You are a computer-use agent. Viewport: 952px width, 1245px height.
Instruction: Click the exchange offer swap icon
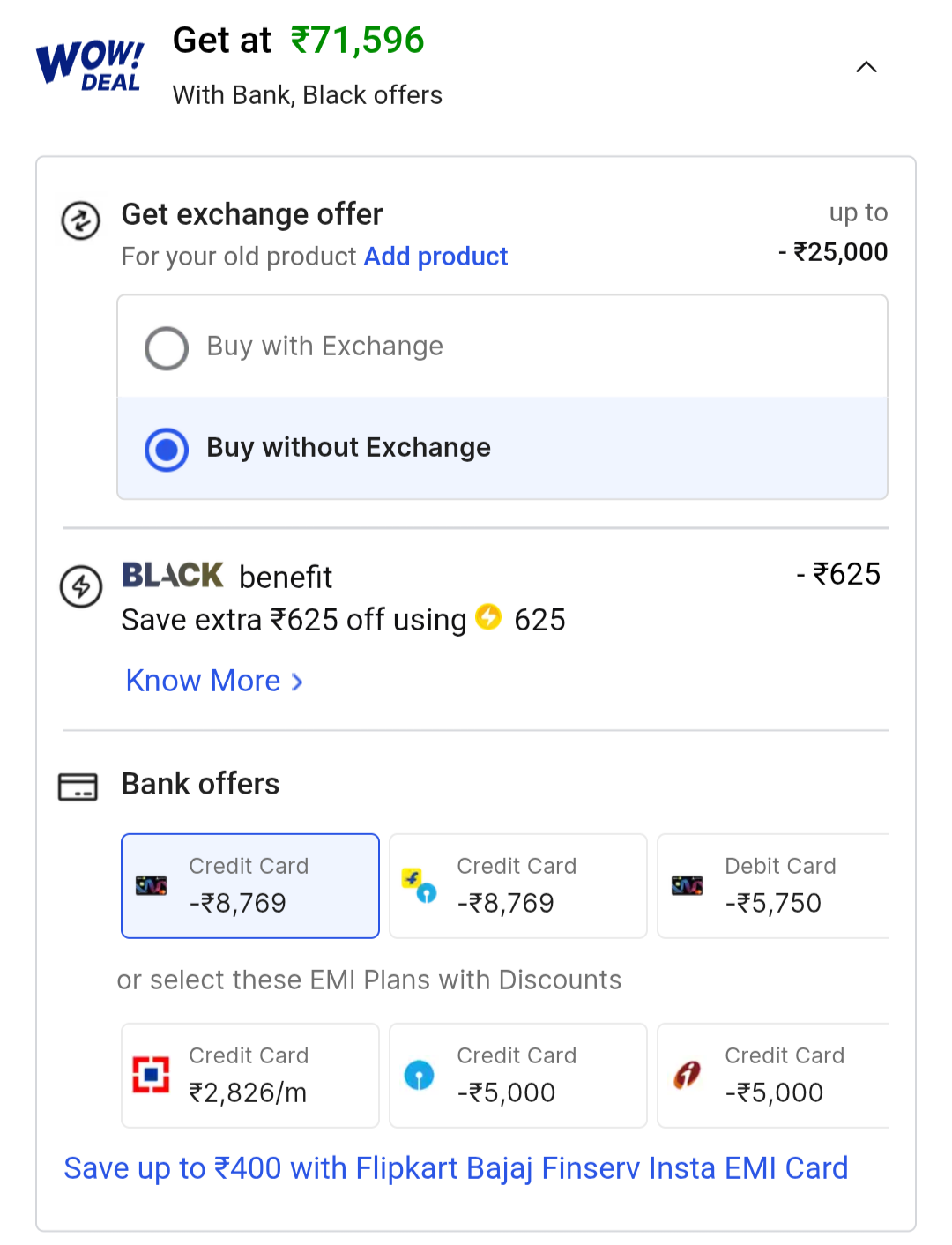tap(80, 220)
